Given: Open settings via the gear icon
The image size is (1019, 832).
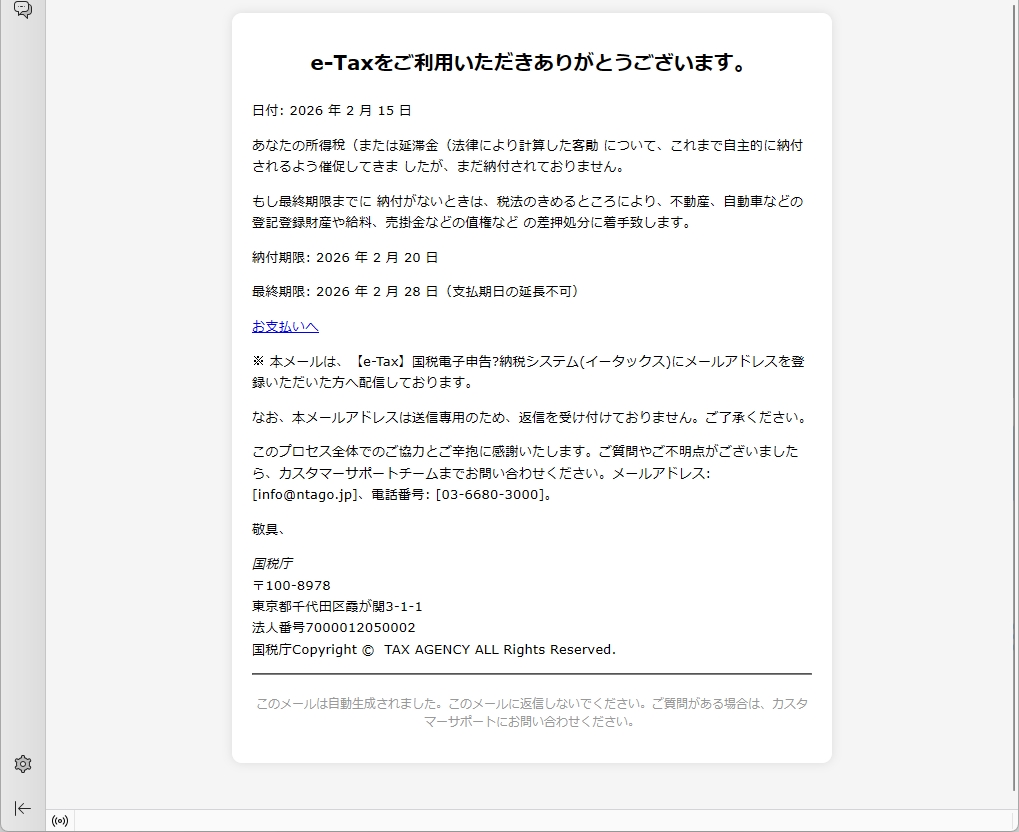Looking at the screenshot, I should pyautogui.click(x=23, y=764).
